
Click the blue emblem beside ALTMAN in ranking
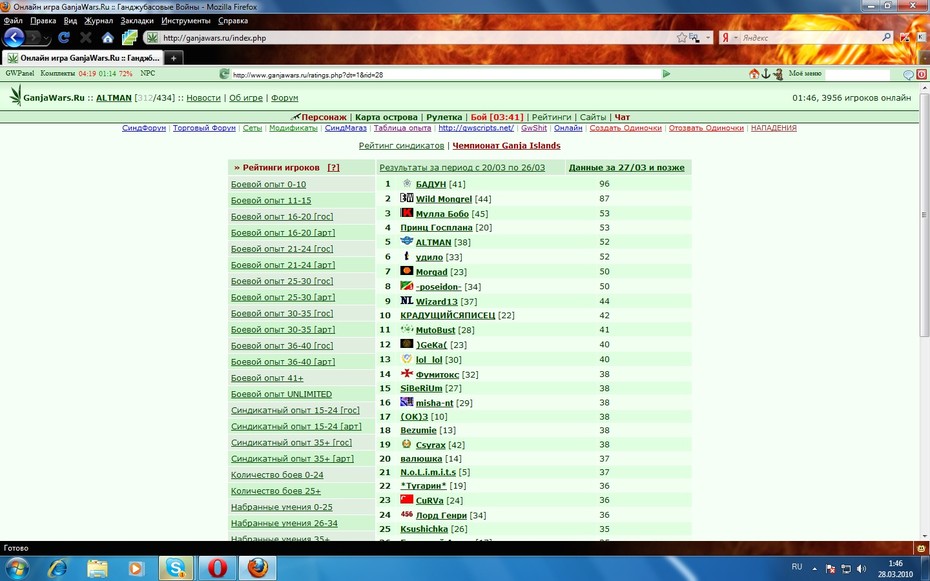[x=406, y=241]
